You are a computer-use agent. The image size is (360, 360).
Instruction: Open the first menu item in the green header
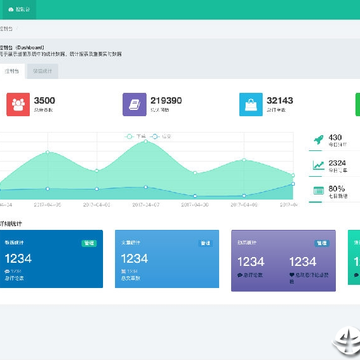point(18,9)
